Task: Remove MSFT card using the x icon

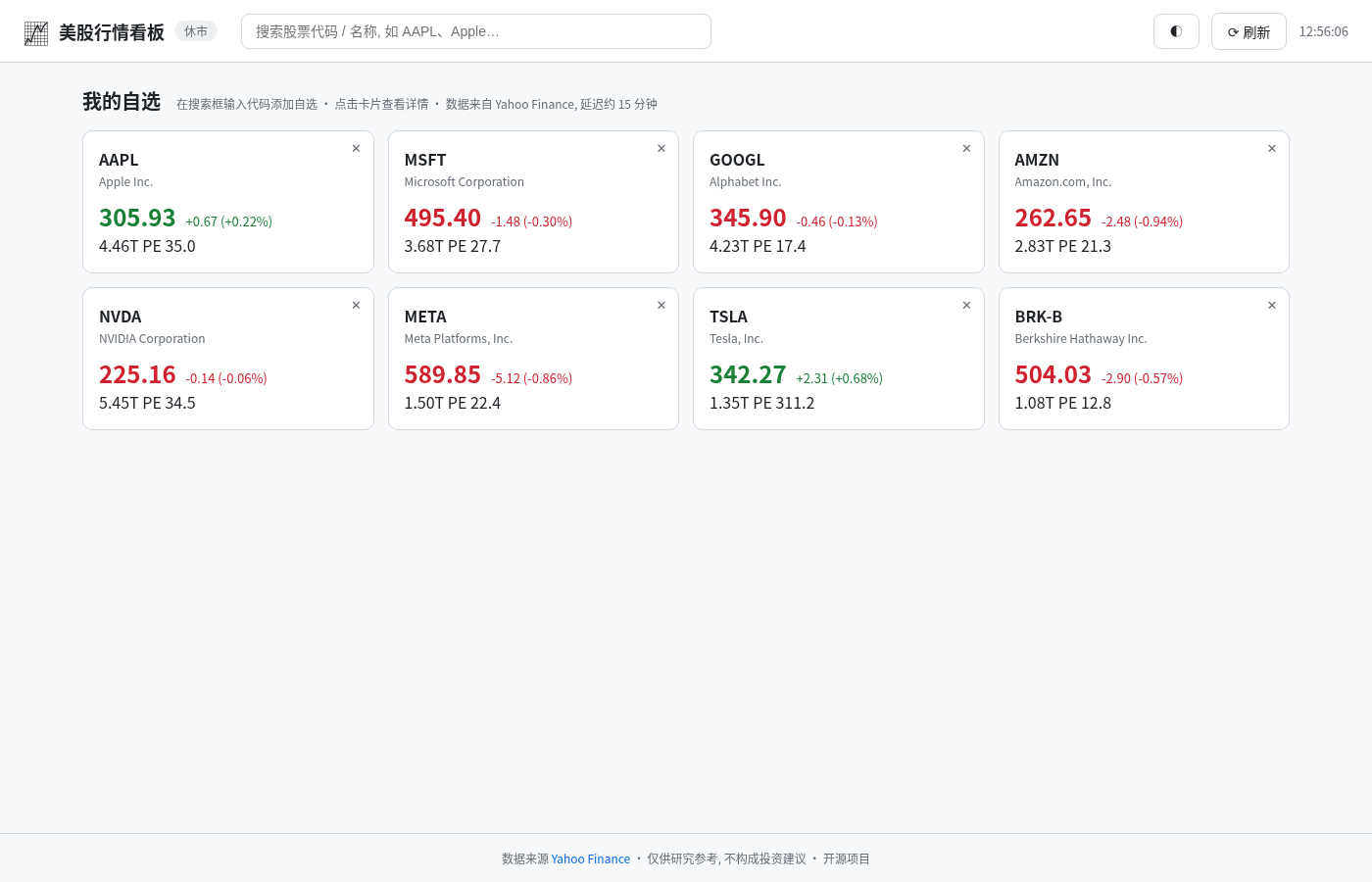Action: pyautogui.click(x=661, y=149)
